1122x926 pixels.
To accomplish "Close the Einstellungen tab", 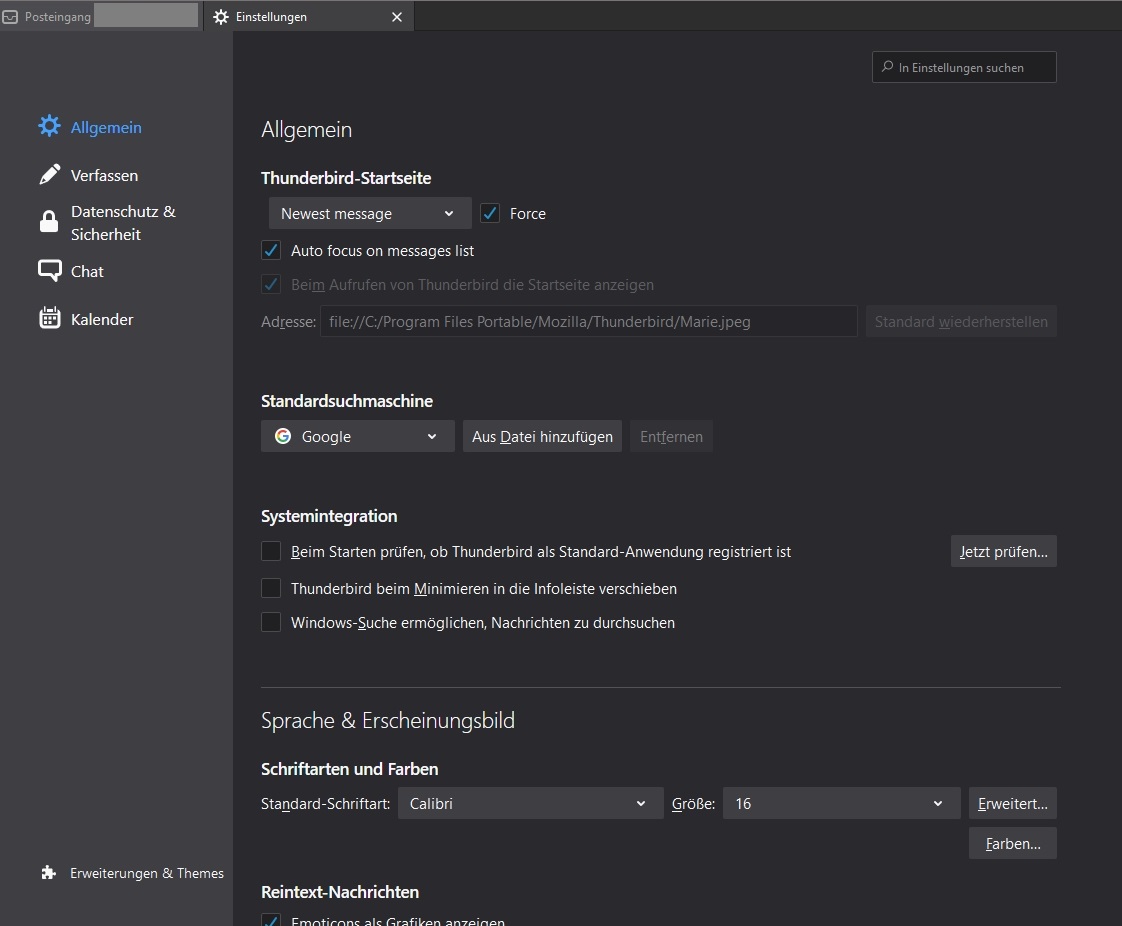I will 397,17.
